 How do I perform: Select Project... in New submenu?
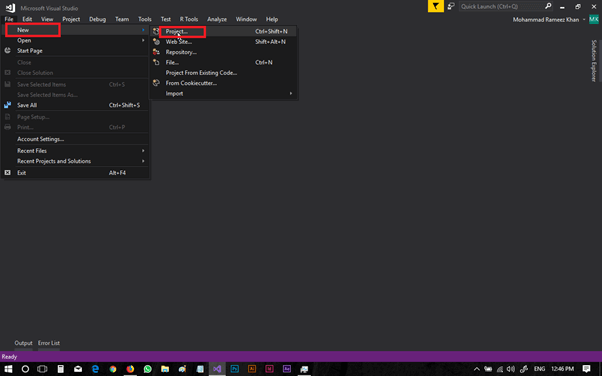(x=223, y=31)
